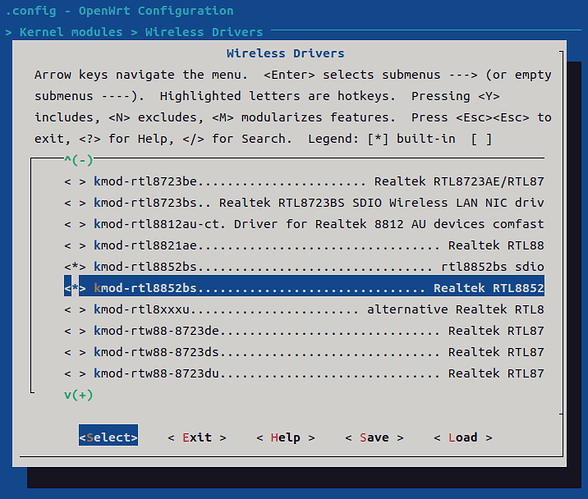Select the kmod-rtw88-8723de entry
Image resolution: width=588 pixels, height=499 pixels.
304,331
